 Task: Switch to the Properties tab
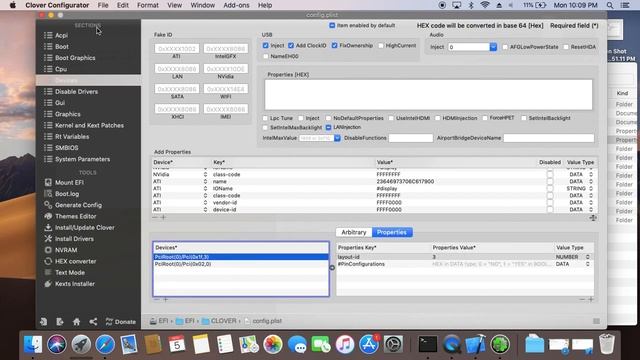tap(392, 232)
